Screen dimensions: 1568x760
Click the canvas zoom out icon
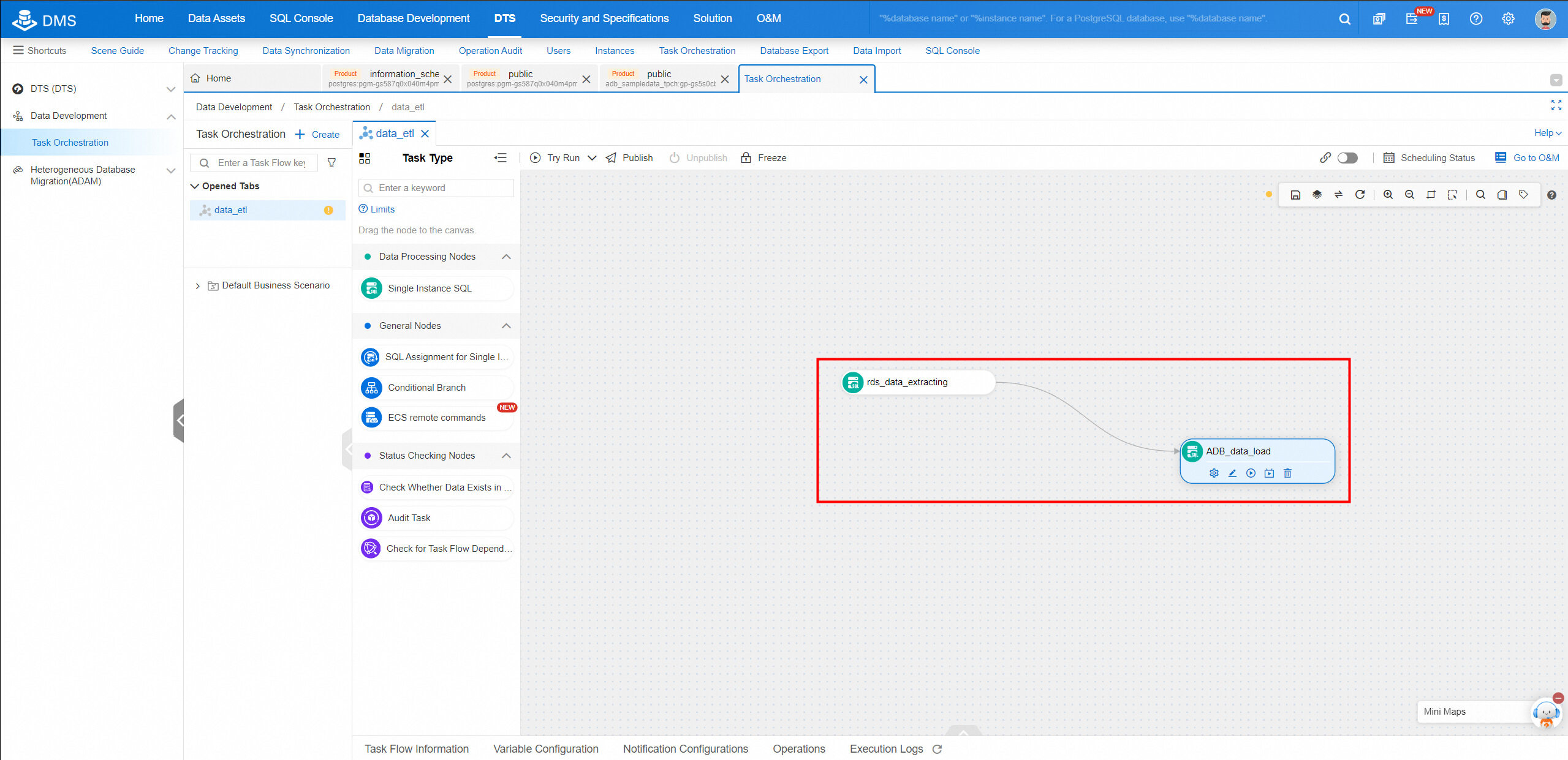tap(1409, 195)
